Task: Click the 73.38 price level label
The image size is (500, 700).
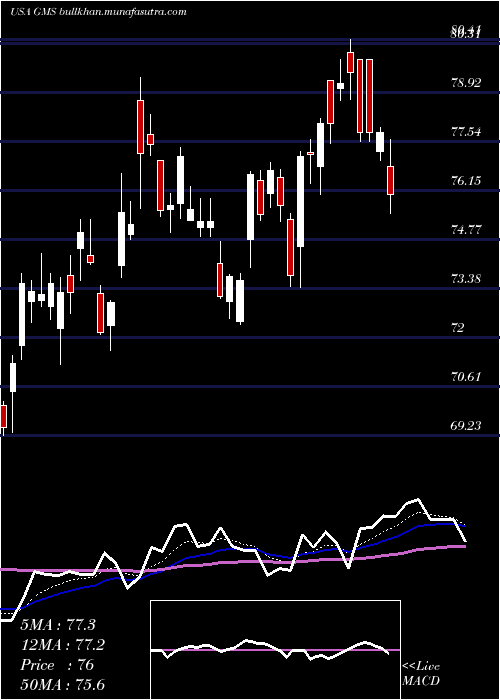Action: point(467,279)
